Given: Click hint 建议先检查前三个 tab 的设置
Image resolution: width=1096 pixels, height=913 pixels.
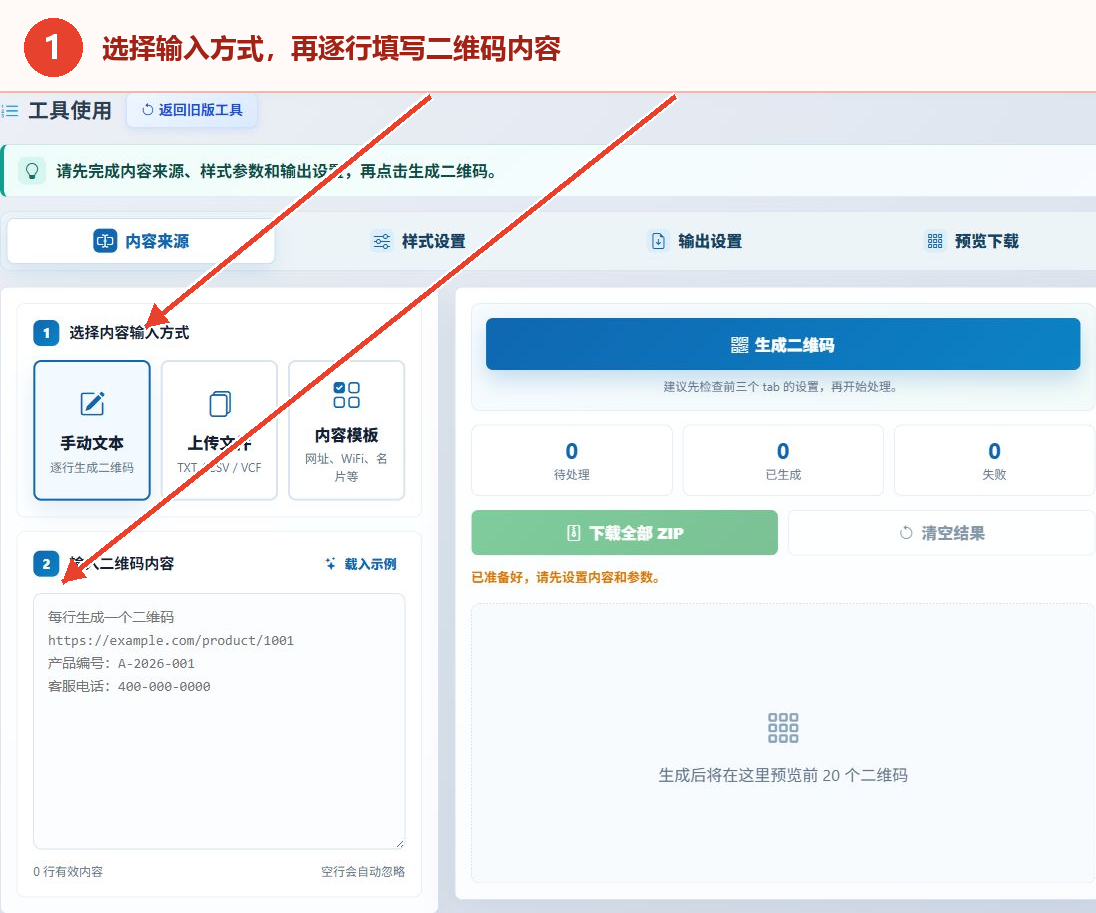Looking at the screenshot, I should [x=779, y=387].
